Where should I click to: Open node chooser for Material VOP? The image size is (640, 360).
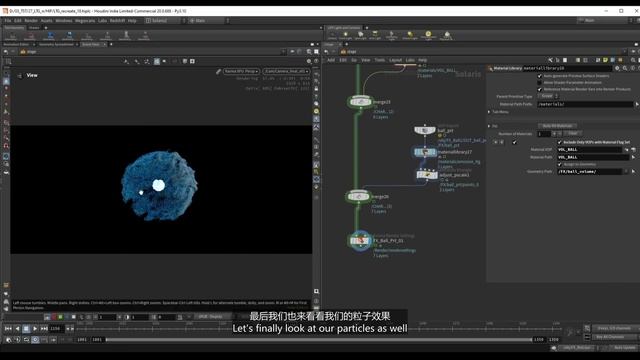tap(627, 149)
